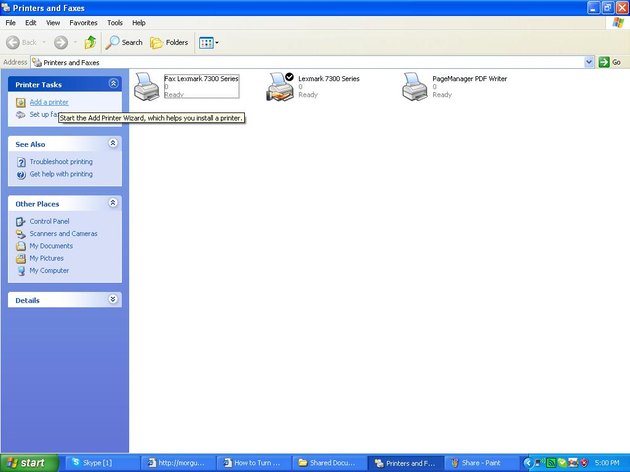Open the Edit menu
630x472 pixels.
(x=31, y=23)
